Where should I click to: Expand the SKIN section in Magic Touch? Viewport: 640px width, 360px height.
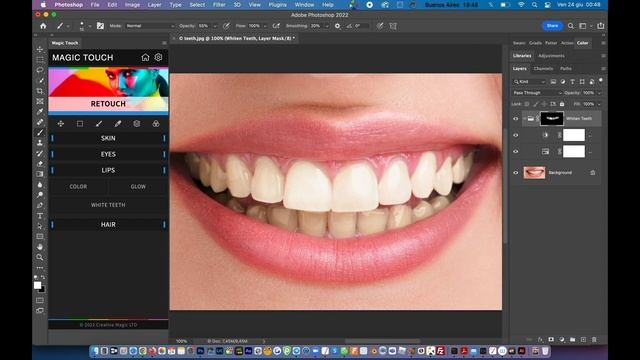coord(108,138)
